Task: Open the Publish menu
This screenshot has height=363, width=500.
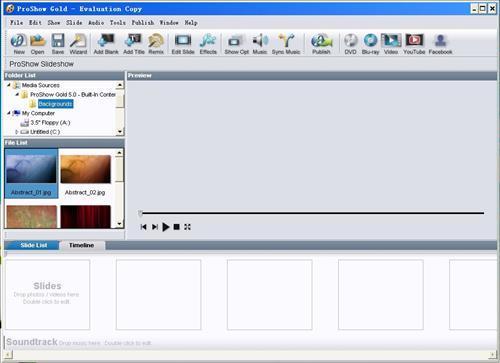Action: 143,23
